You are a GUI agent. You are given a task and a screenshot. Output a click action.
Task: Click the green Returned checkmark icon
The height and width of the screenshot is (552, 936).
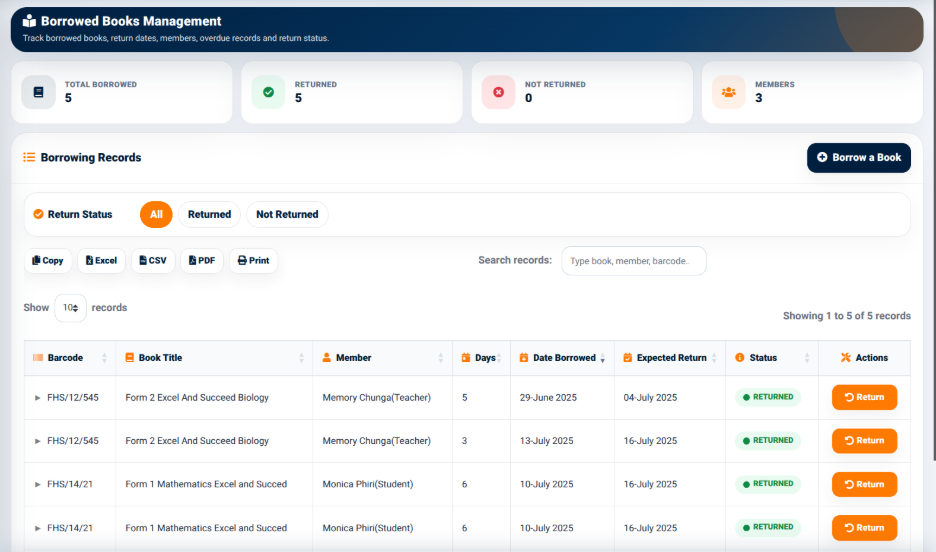269,92
